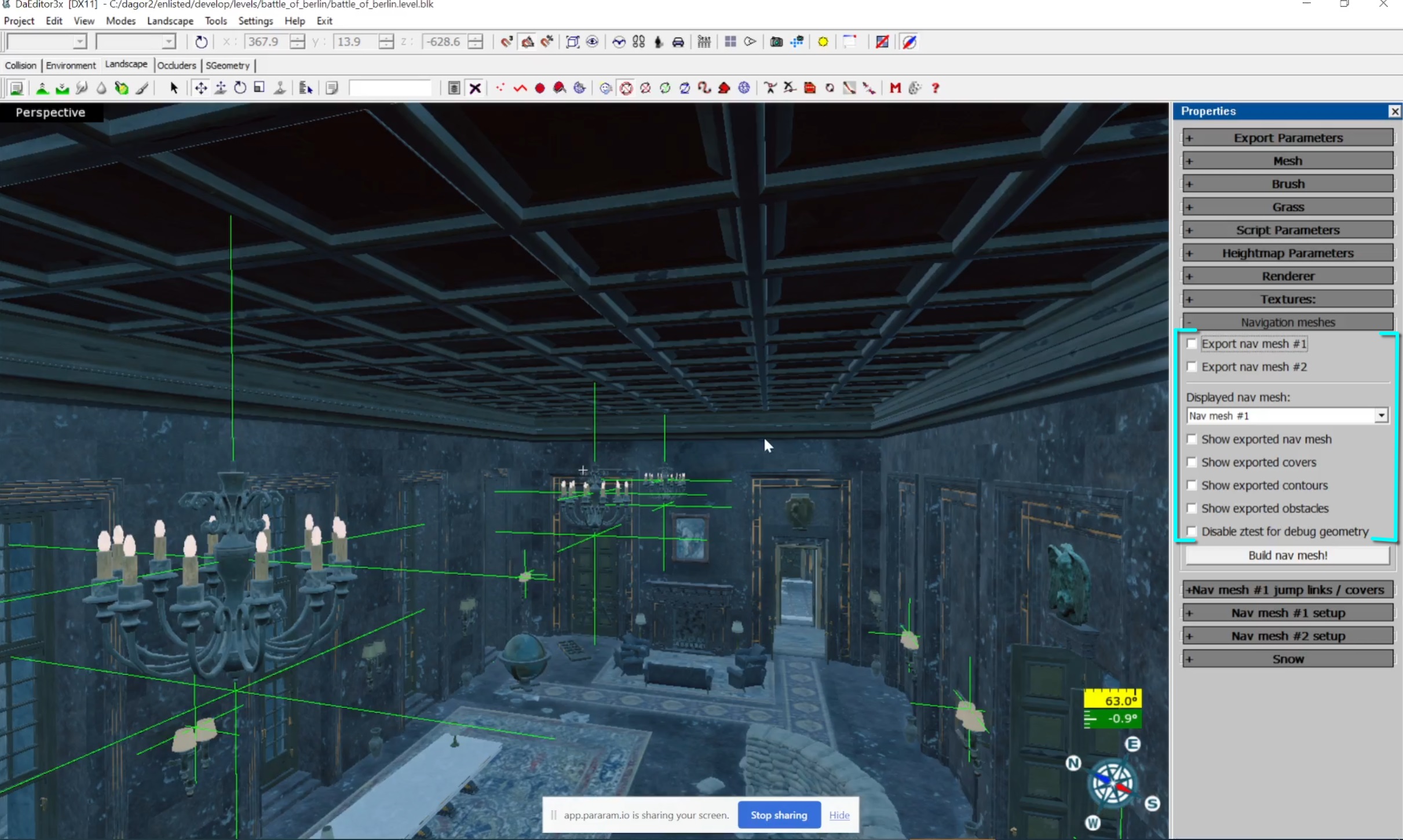Click the black X delete icon
Image resolution: width=1403 pixels, height=840 pixels.
point(475,88)
